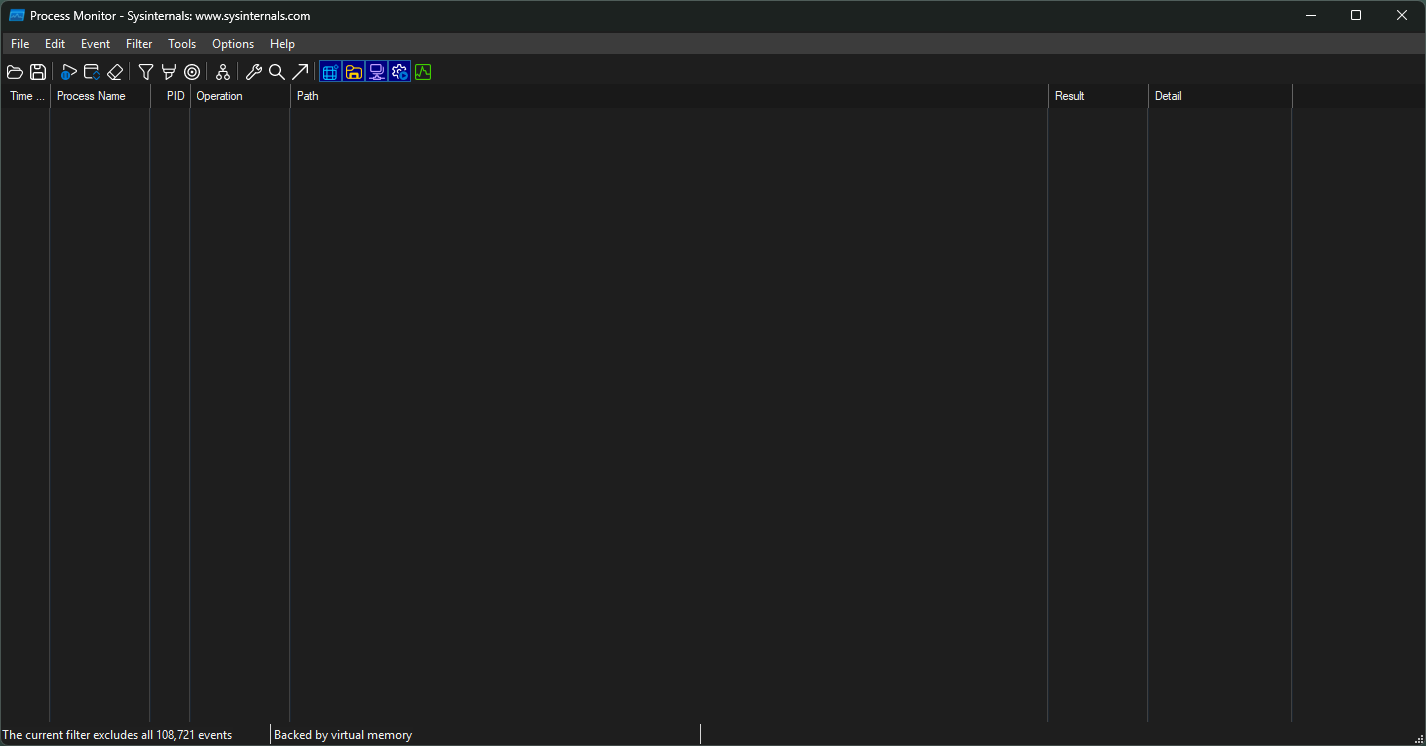Open the Process Tree icon

223,72
